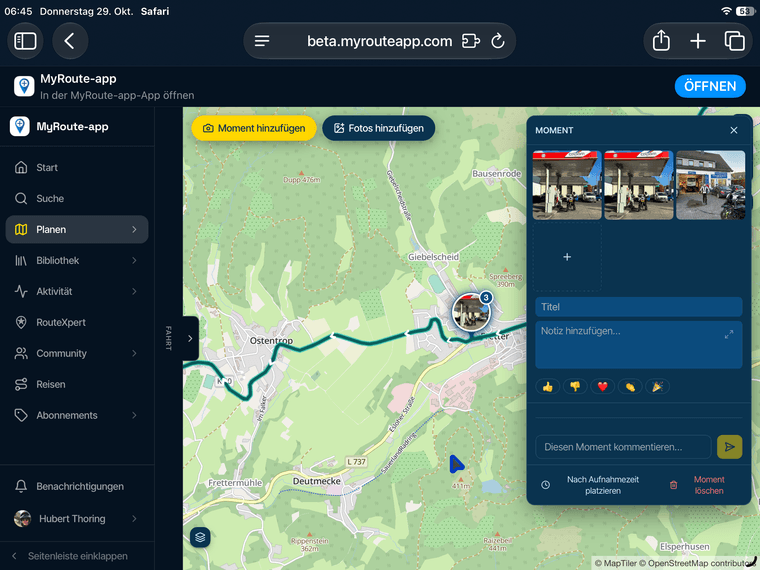Open Safari extensions puzzle icon
The width and height of the screenshot is (760, 570).
click(x=471, y=41)
